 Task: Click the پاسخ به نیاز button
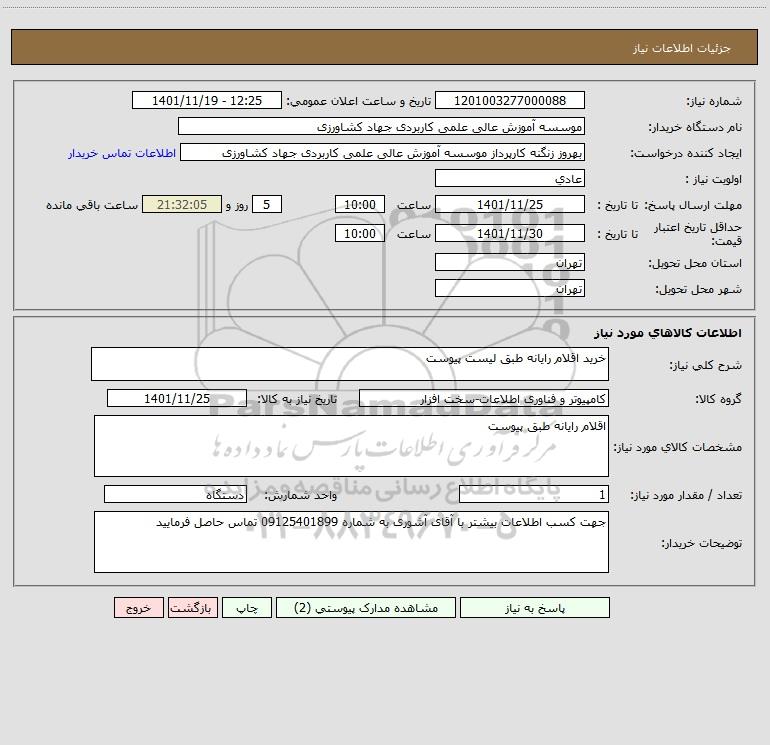pos(535,607)
